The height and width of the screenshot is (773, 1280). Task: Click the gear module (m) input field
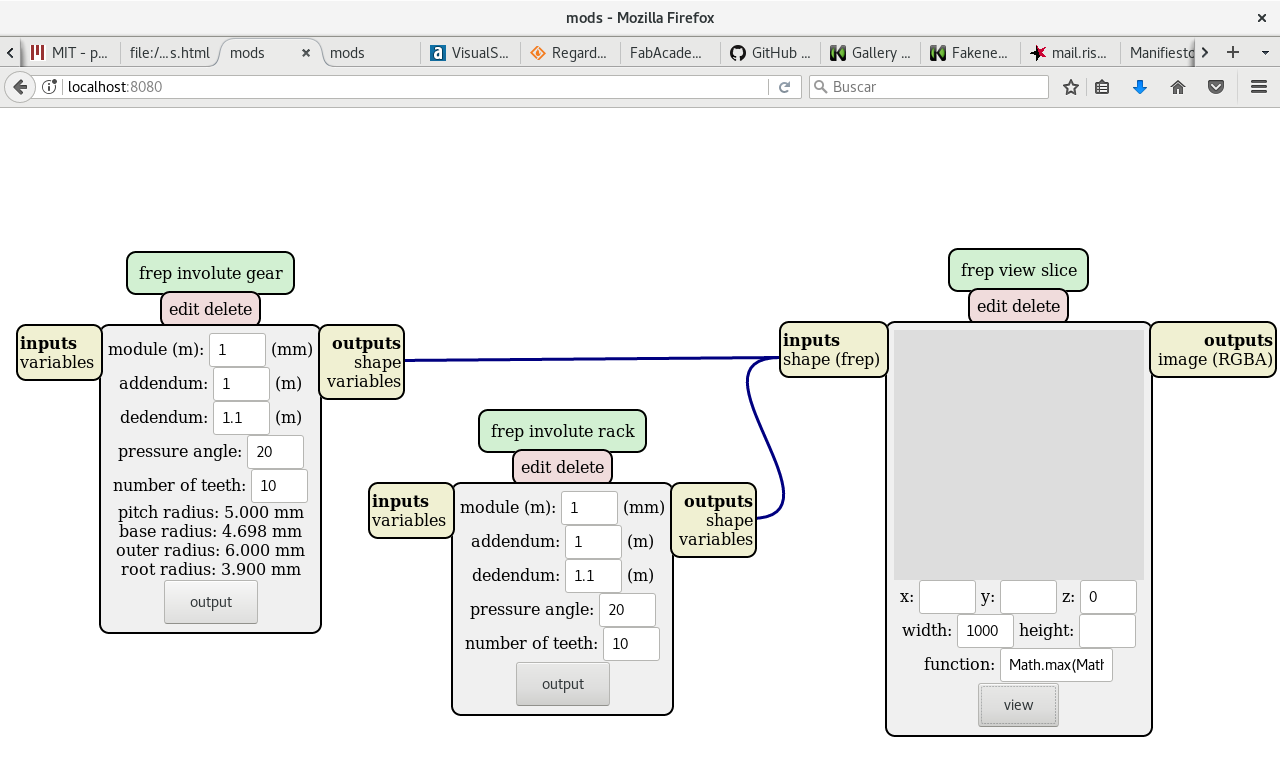pyautogui.click(x=238, y=350)
